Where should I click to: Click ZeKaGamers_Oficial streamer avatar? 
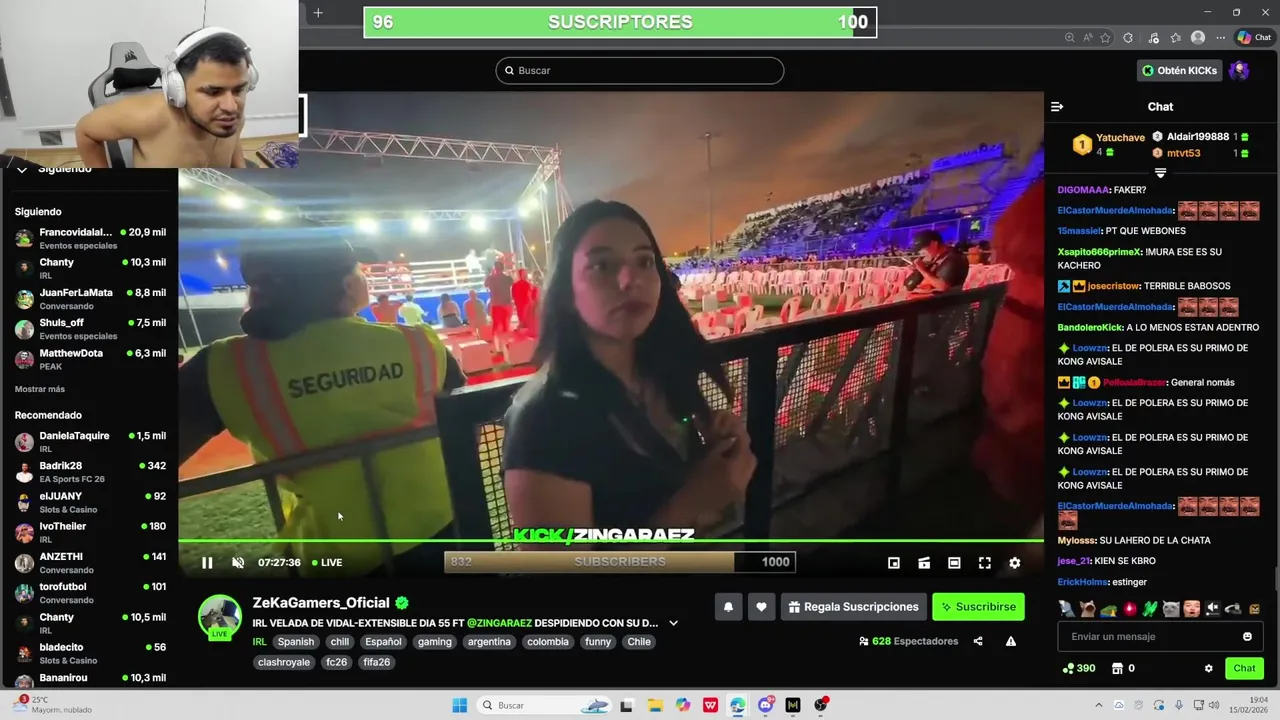(219, 617)
